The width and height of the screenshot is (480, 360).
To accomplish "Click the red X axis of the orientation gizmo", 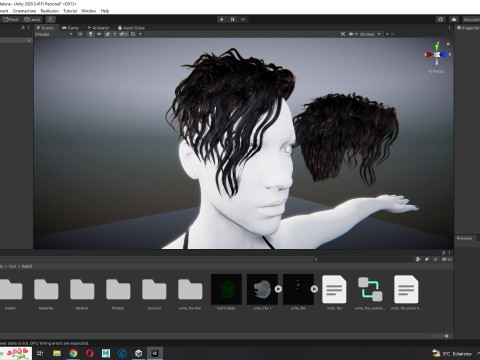I will pyautogui.click(x=429, y=54).
